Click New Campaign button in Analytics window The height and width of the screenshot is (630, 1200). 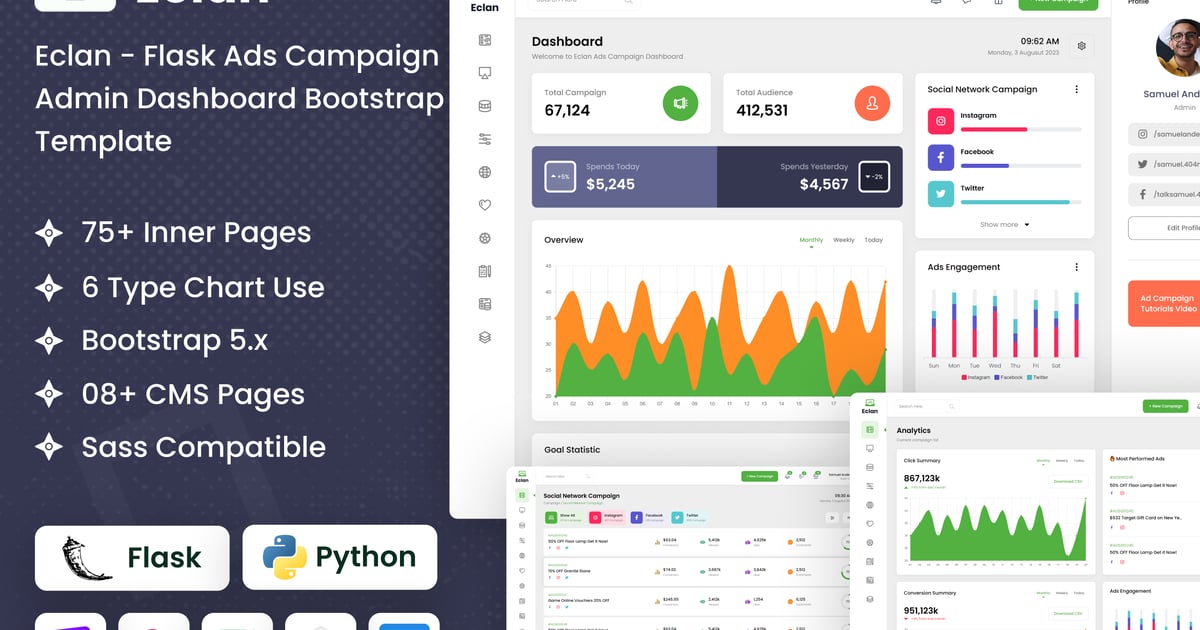pyautogui.click(x=1164, y=406)
